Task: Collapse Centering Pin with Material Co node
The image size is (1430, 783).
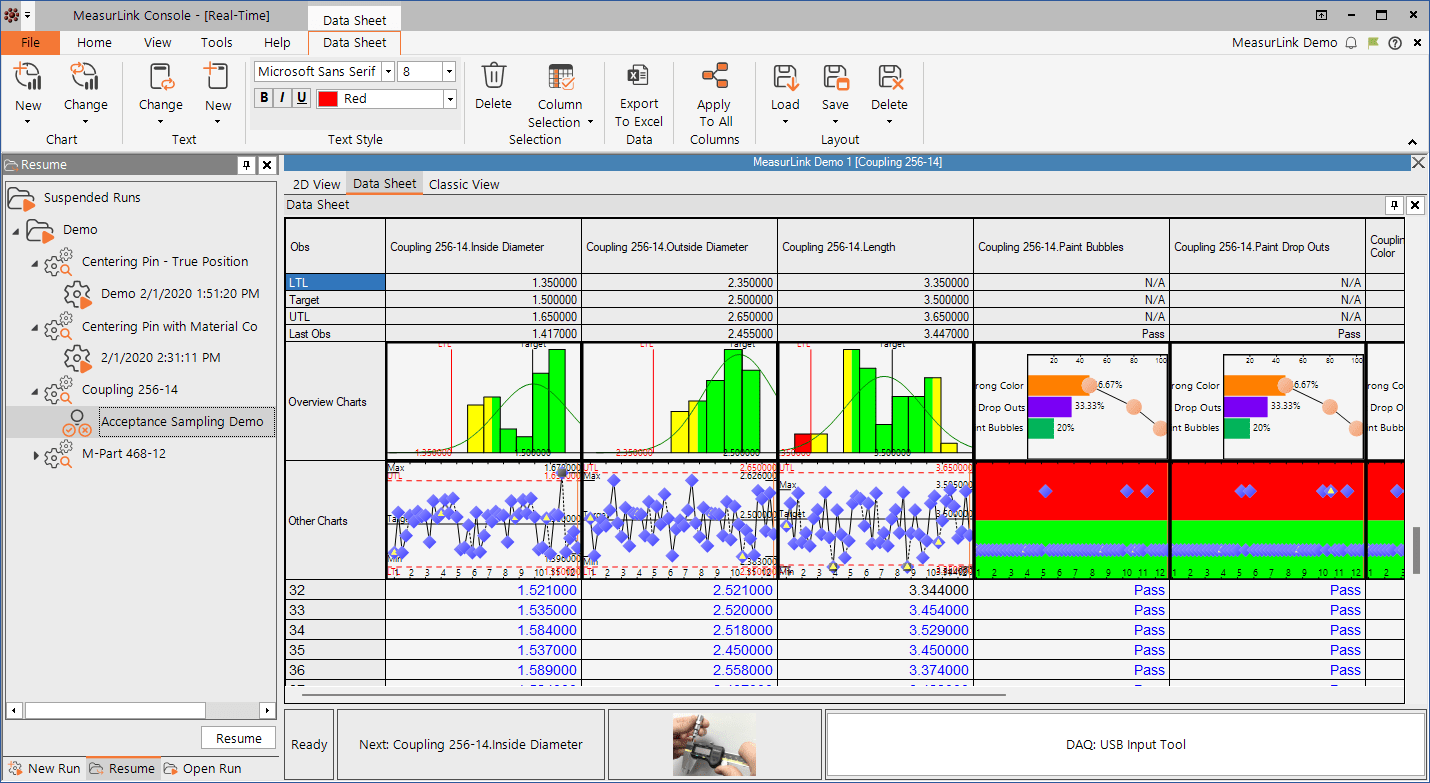Action: click(35, 328)
